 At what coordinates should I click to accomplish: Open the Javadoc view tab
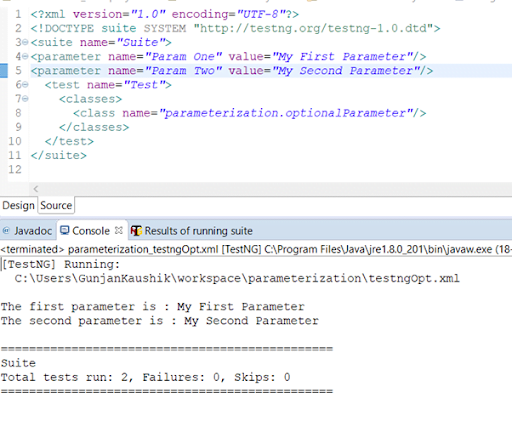(x=28, y=231)
